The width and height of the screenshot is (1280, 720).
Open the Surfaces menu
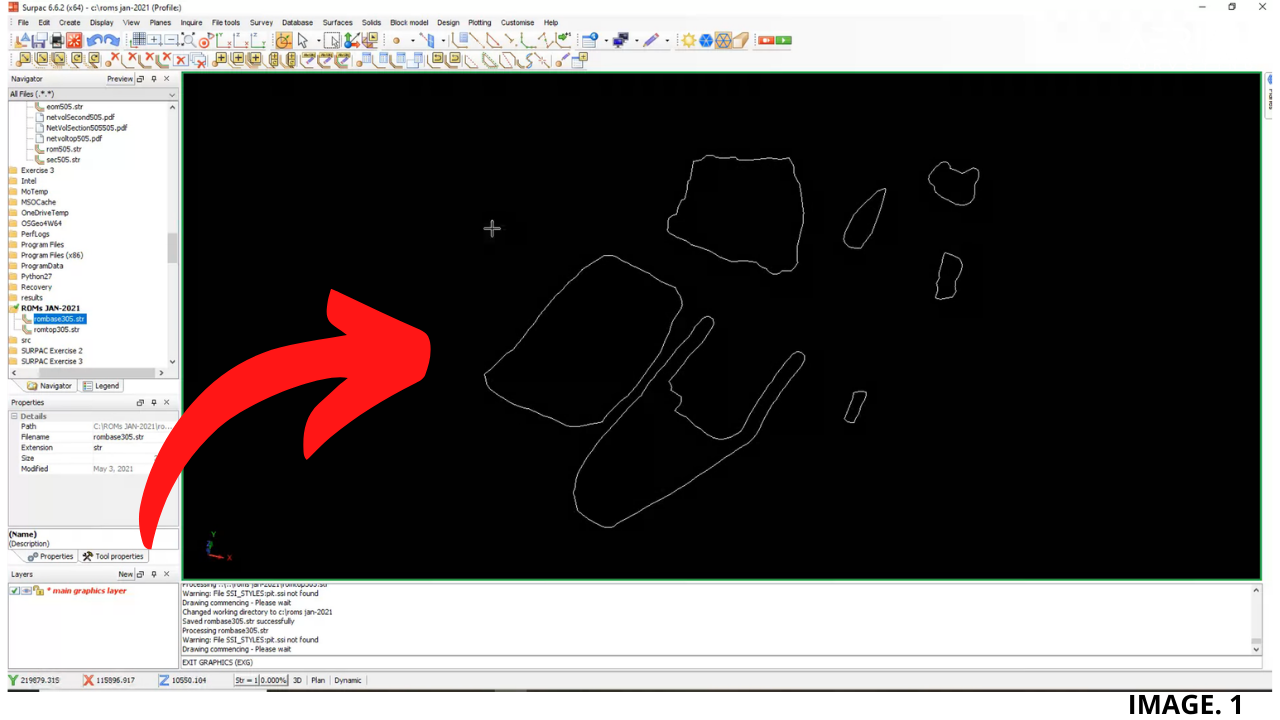point(337,22)
